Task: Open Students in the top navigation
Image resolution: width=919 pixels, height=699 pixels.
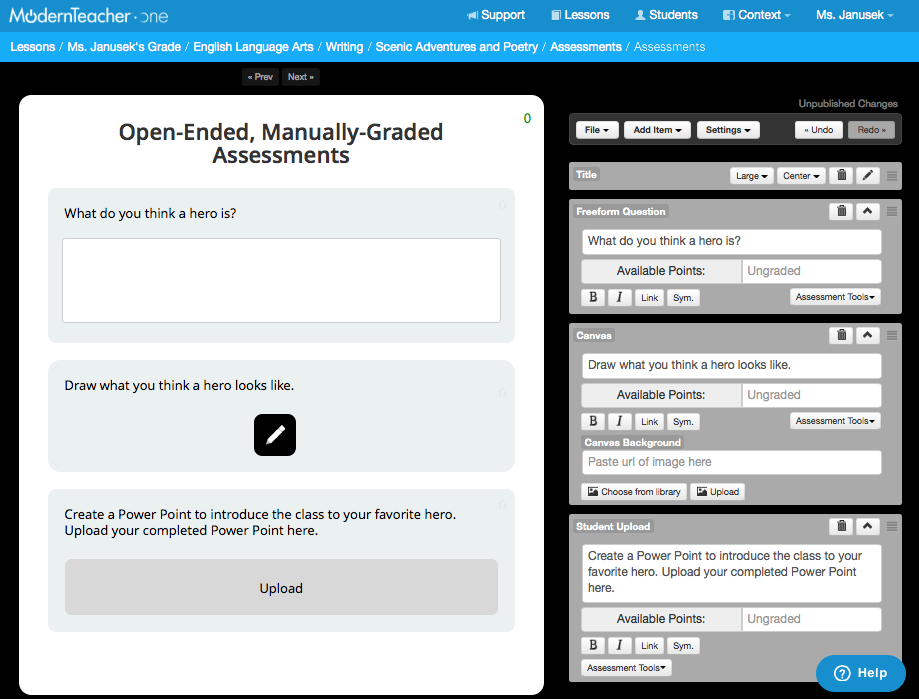Action: [x=666, y=15]
